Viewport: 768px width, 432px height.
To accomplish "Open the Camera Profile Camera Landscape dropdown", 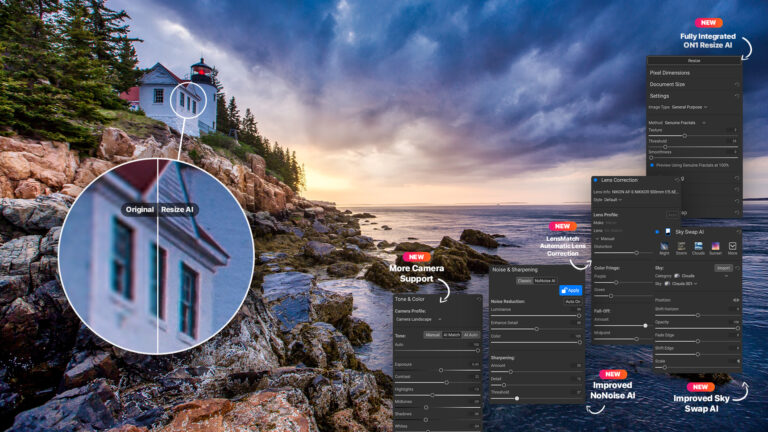I will 418,319.
